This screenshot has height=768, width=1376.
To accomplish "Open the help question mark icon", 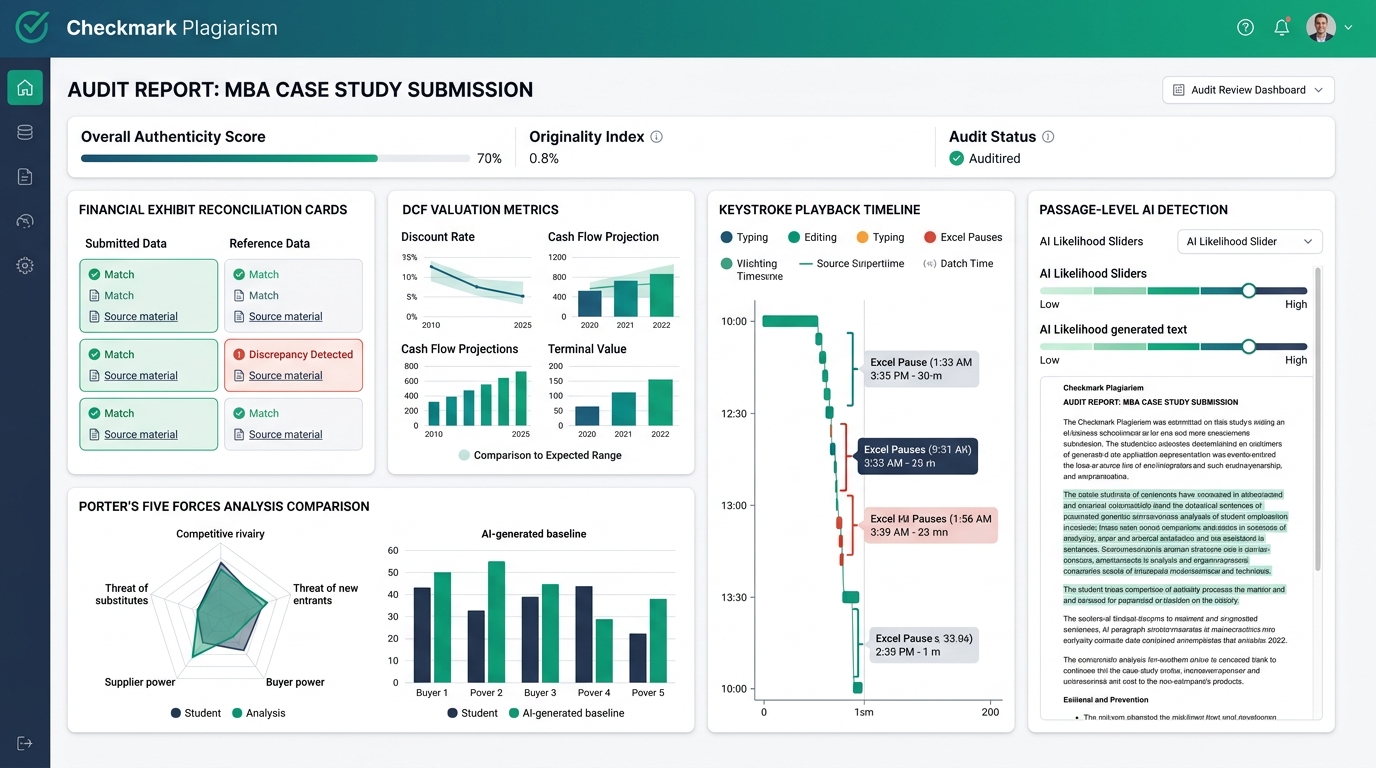I will [x=1245, y=28].
